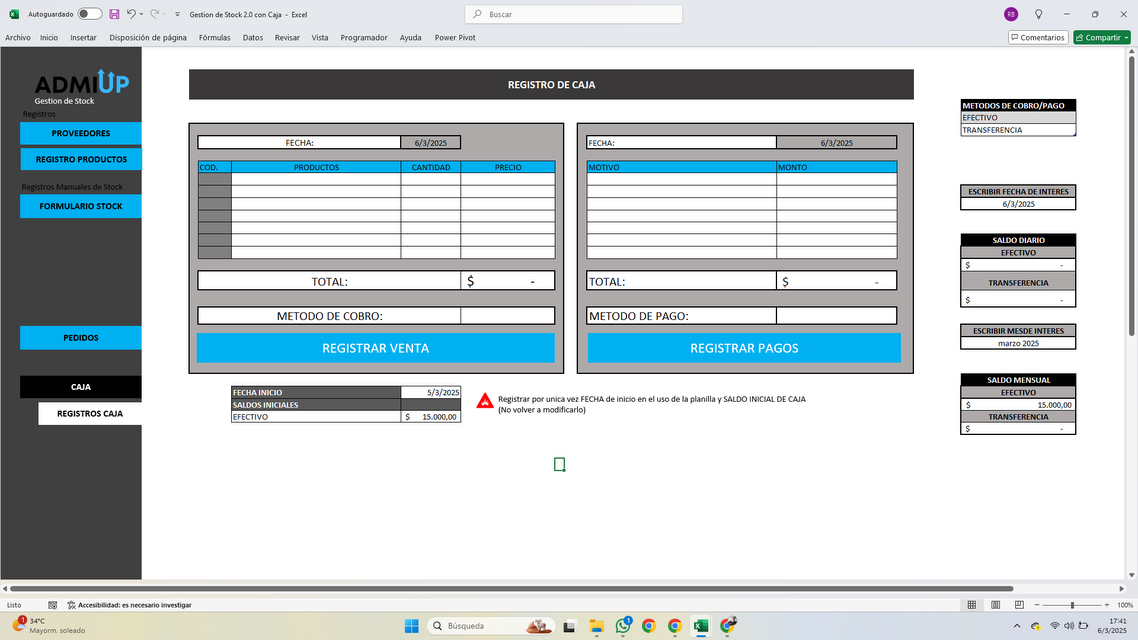Select the CAJA sidebar button

[x=81, y=387]
